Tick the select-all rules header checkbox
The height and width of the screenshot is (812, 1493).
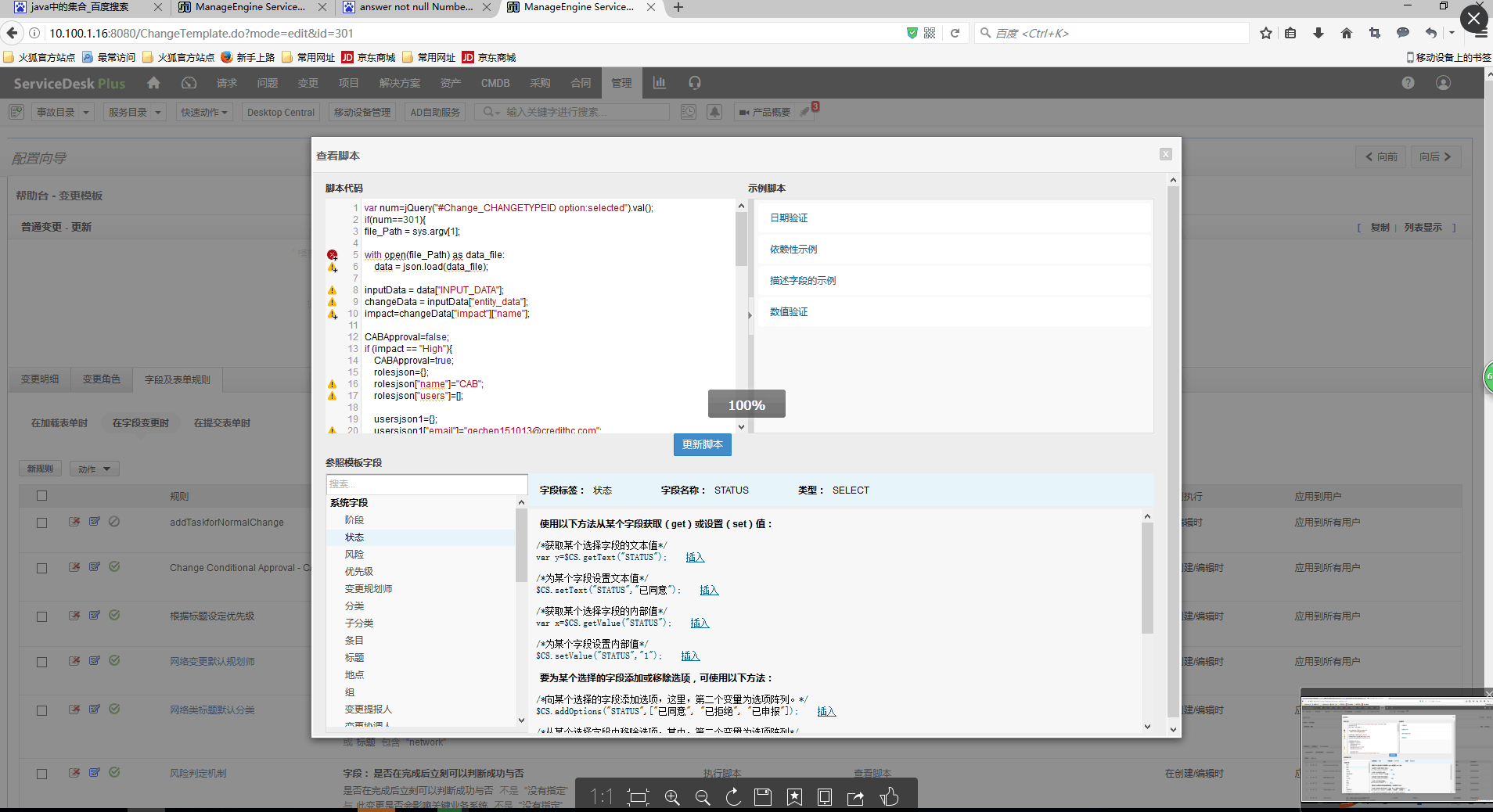42,495
